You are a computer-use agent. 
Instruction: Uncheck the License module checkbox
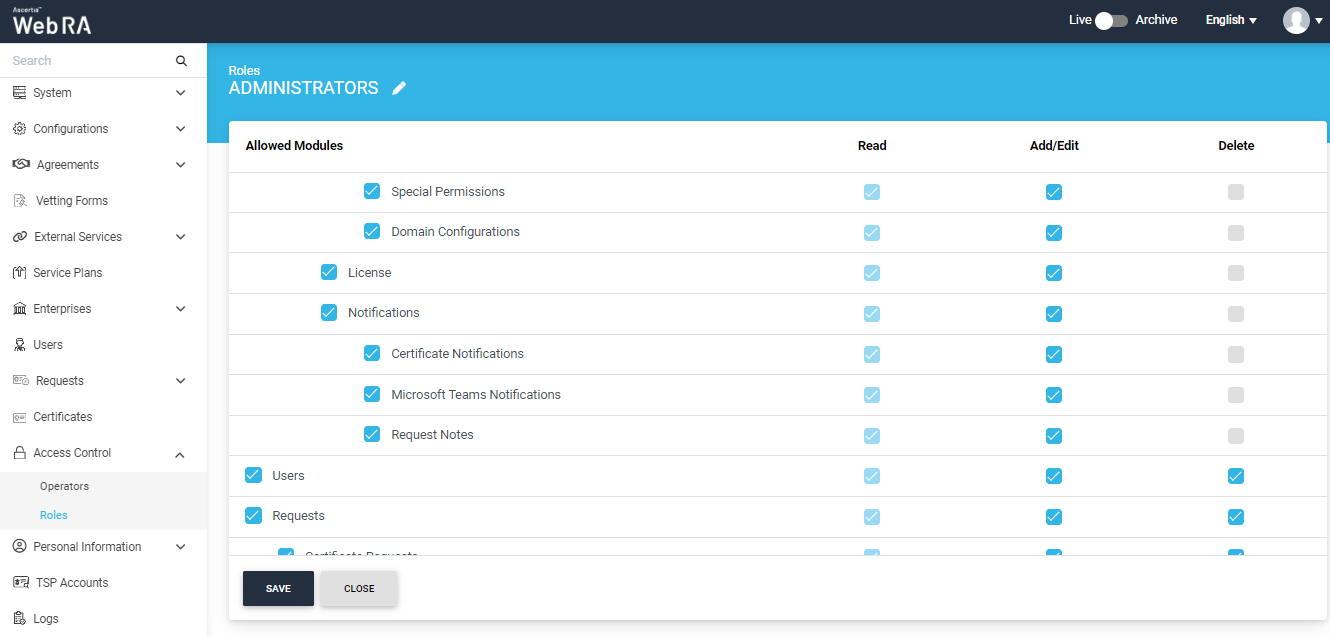pyautogui.click(x=329, y=272)
